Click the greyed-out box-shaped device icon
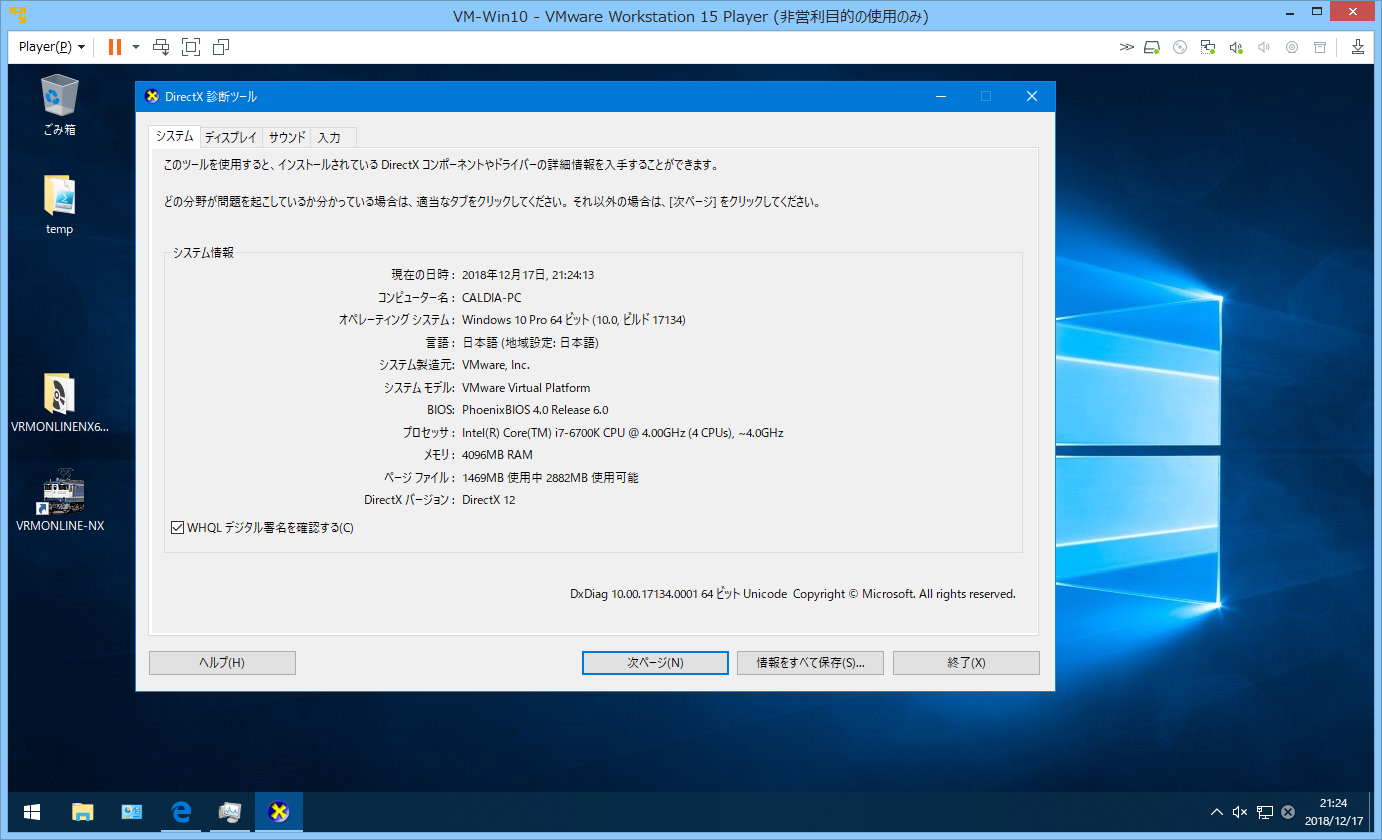 (1320, 47)
